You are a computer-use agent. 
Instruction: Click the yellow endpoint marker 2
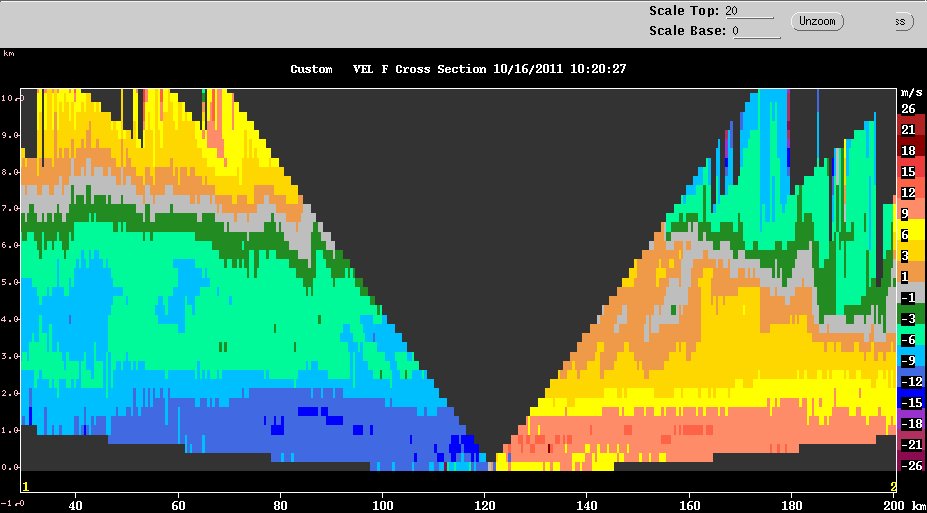[x=893, y=487]
